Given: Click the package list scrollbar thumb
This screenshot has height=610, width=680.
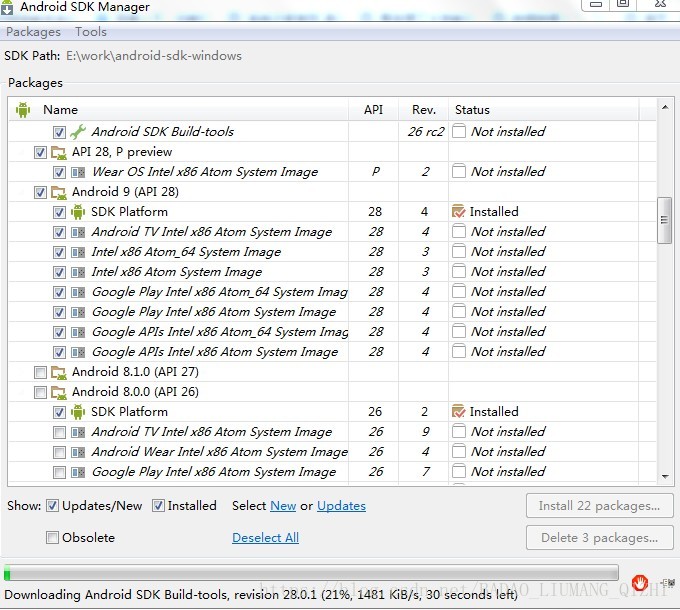Looking at the screenshot, I should pyautogui.click(x=664, y=220).
